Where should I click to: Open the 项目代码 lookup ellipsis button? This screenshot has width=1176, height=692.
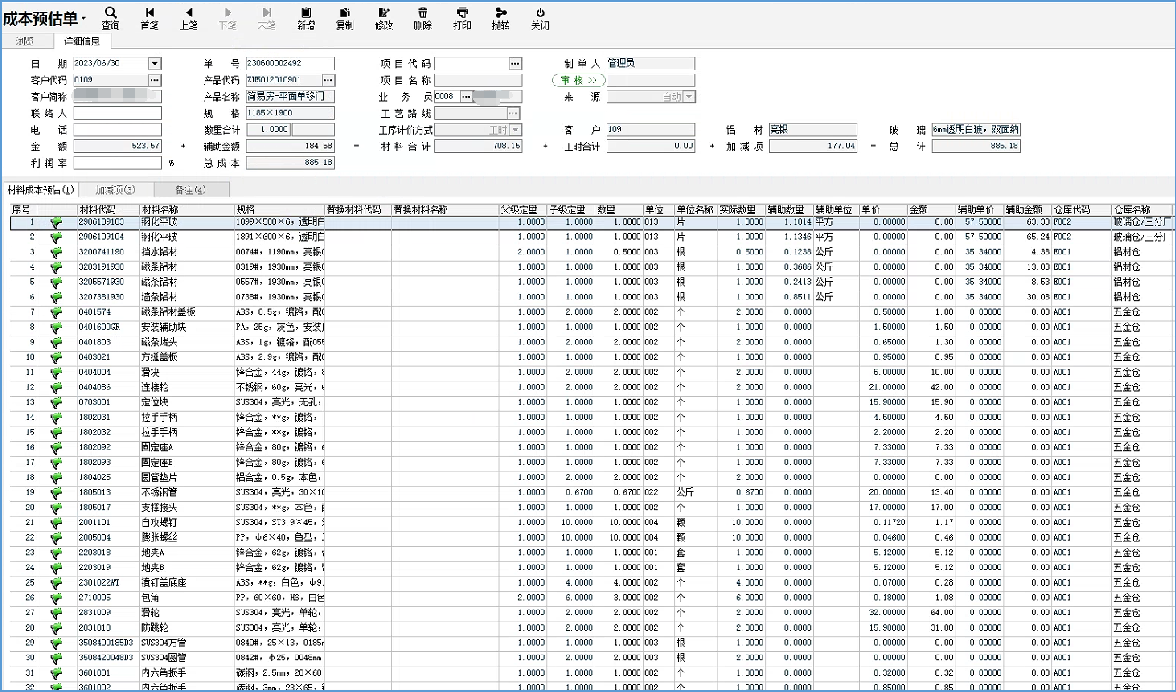coord(515,63)
